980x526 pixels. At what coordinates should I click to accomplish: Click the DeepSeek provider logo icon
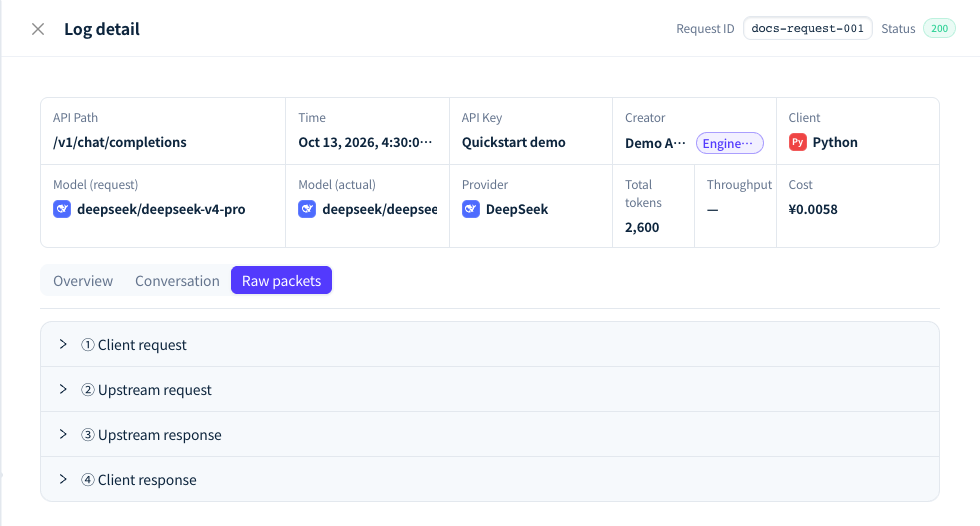471,209
